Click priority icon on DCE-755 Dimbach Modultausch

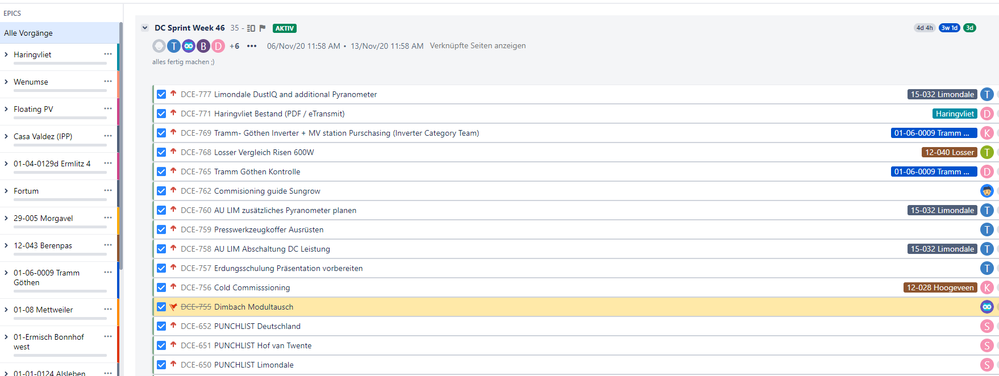(173, 307)
